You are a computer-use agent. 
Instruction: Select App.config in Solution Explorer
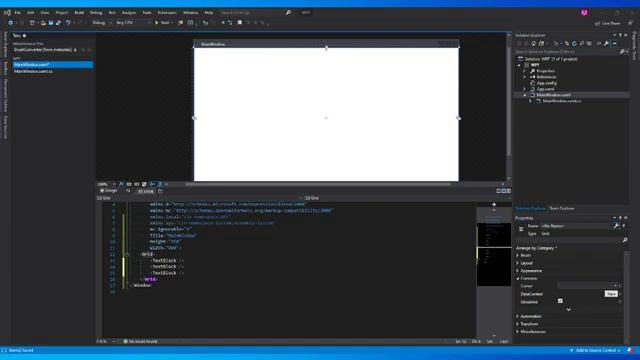click(x=547, y=83)
